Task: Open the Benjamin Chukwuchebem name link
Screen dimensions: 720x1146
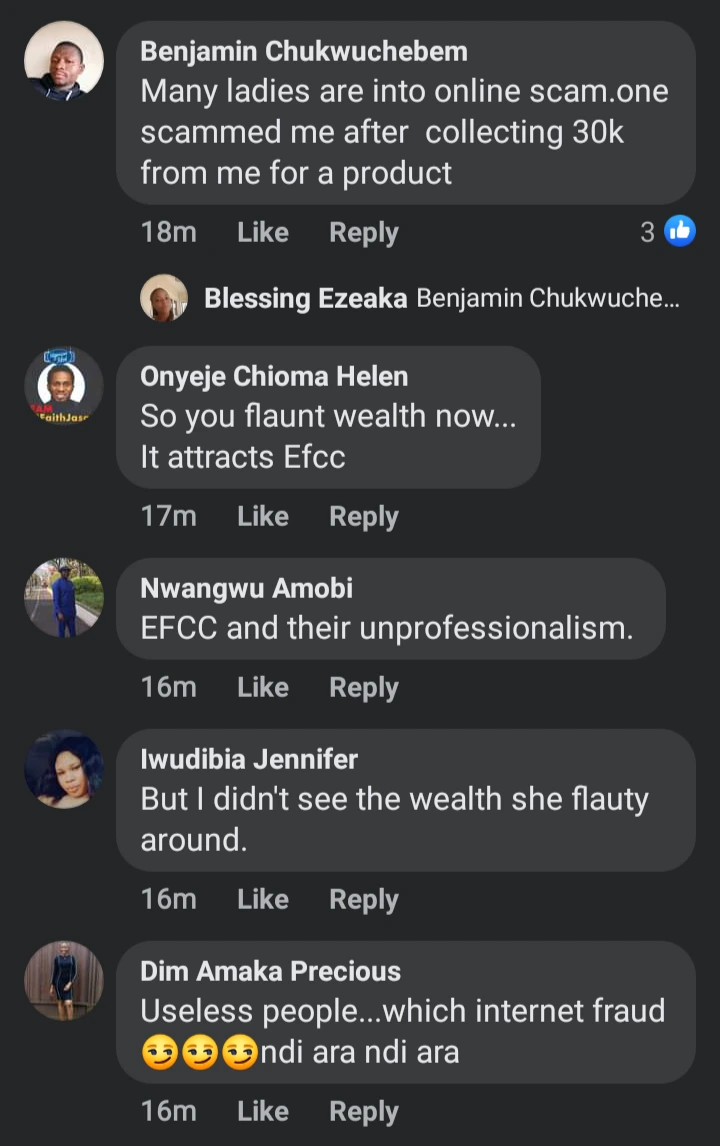Action: click(304, 51)
